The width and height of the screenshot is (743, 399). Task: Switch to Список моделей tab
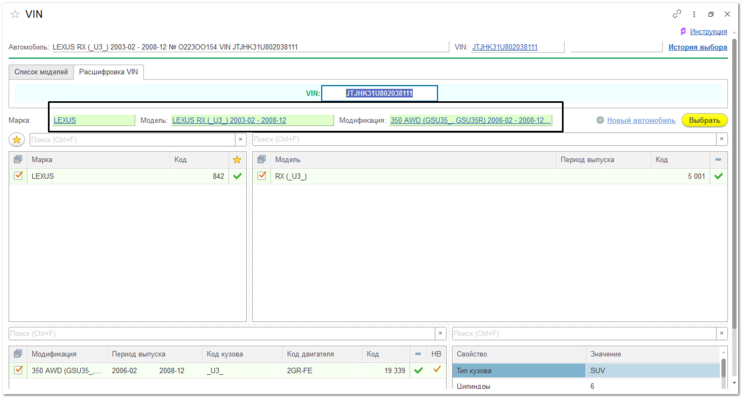click(41, 72)
